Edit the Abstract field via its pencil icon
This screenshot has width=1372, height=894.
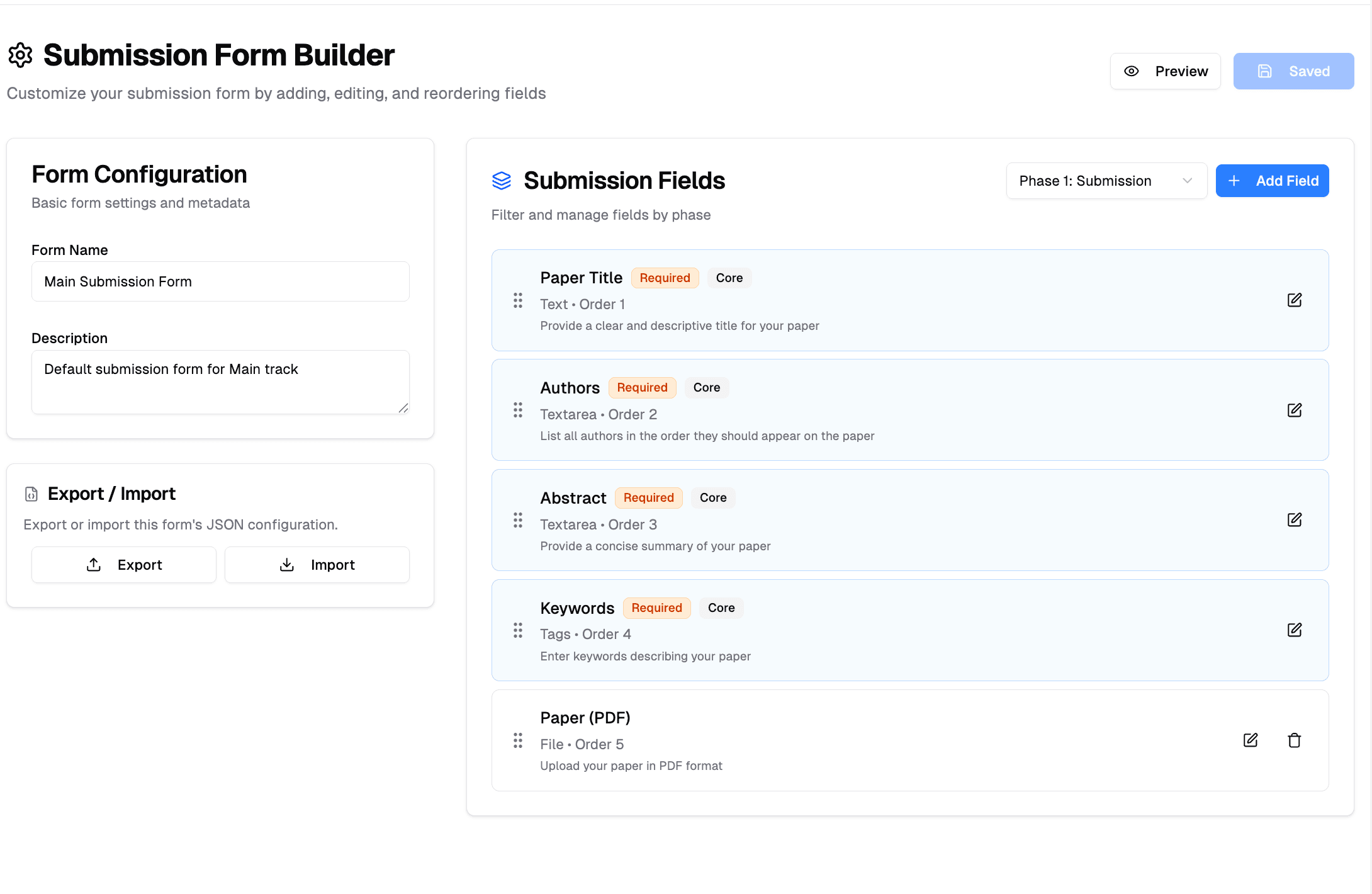click(1295, 520)
